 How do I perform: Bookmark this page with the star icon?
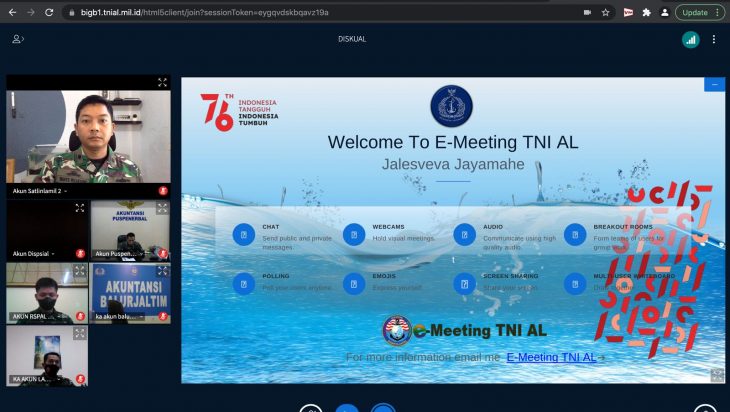point(606,12)
